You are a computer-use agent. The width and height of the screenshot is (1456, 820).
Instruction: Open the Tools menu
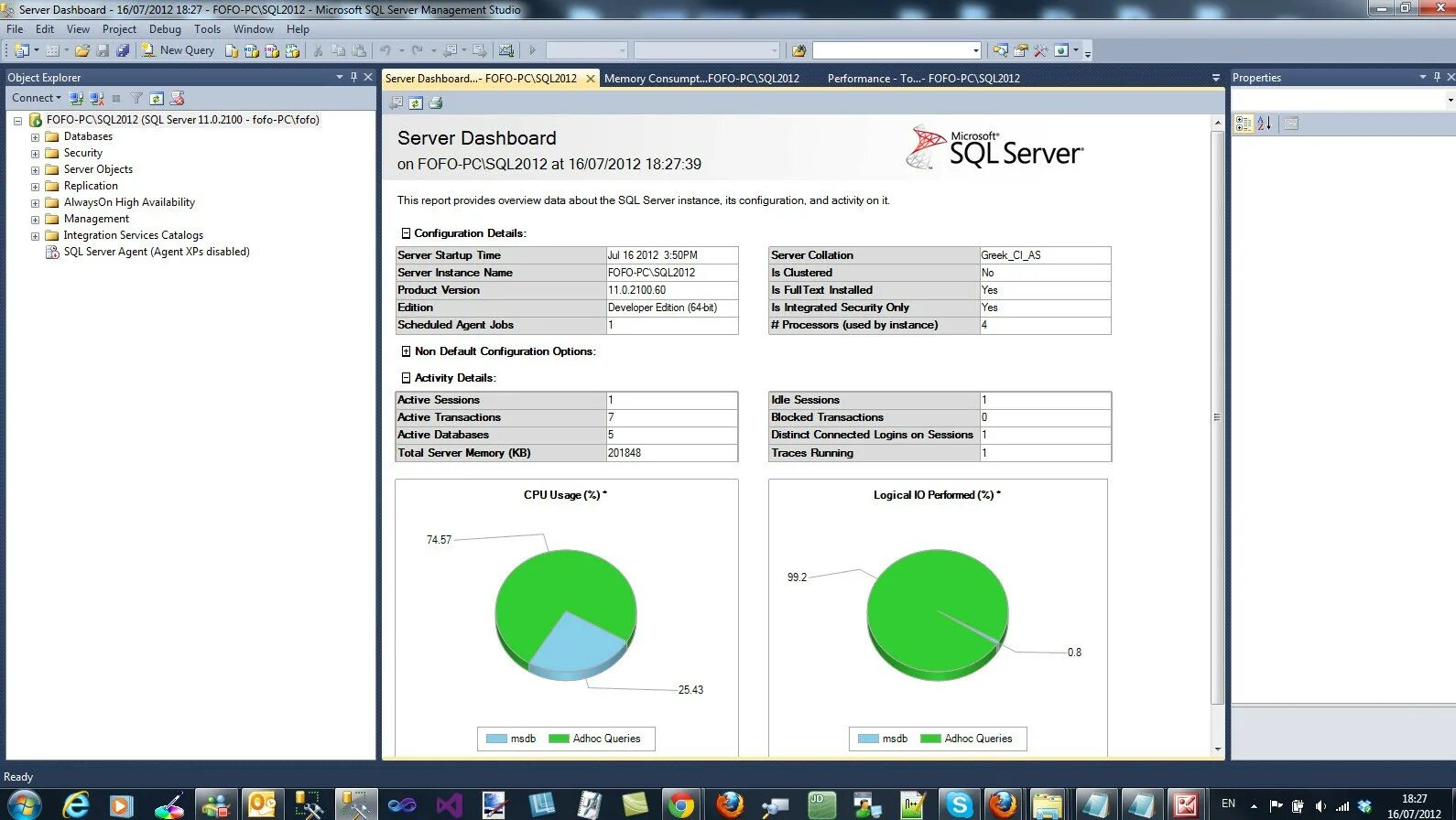tap(207, 29)
